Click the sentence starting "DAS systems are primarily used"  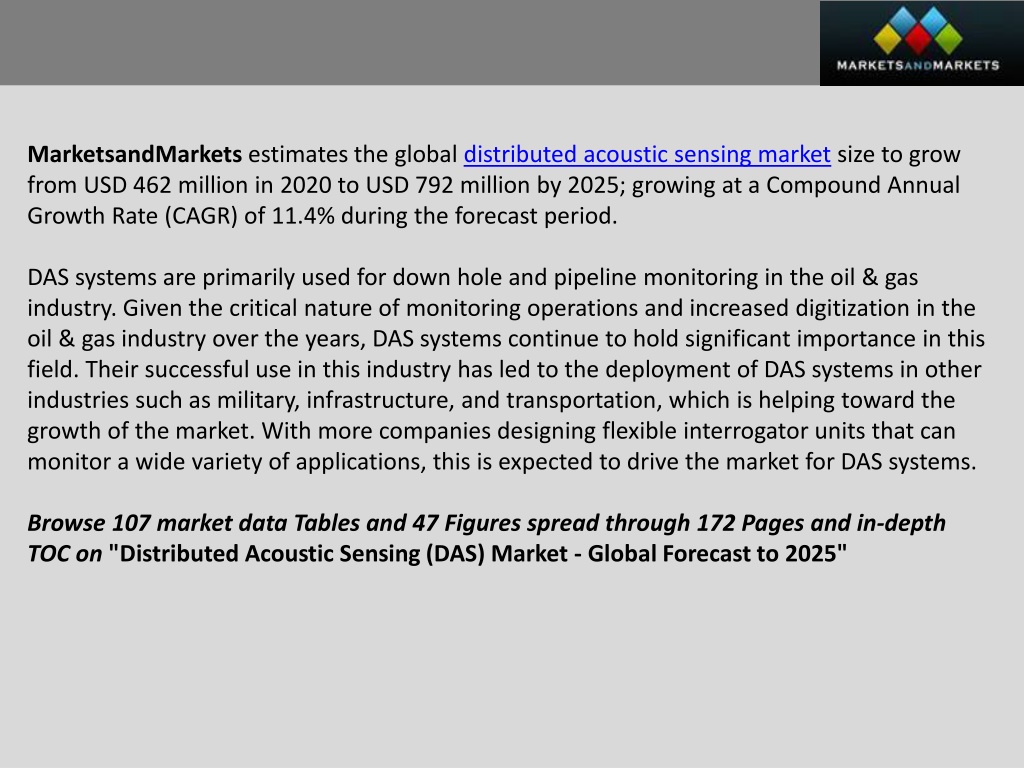tap(473, 293)
